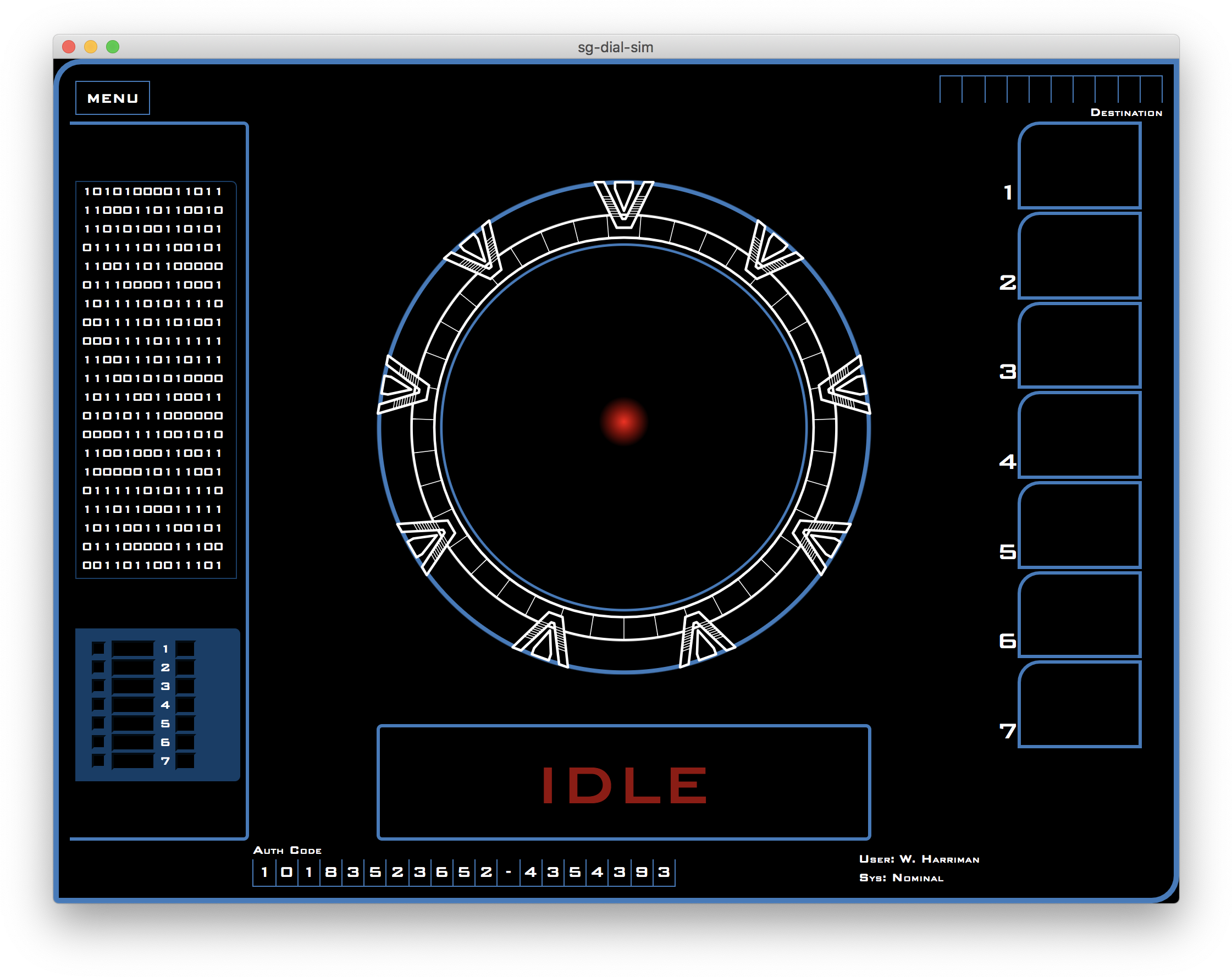
Task: Select destination glyph slot 4
Action: (x=1079, y=435)
